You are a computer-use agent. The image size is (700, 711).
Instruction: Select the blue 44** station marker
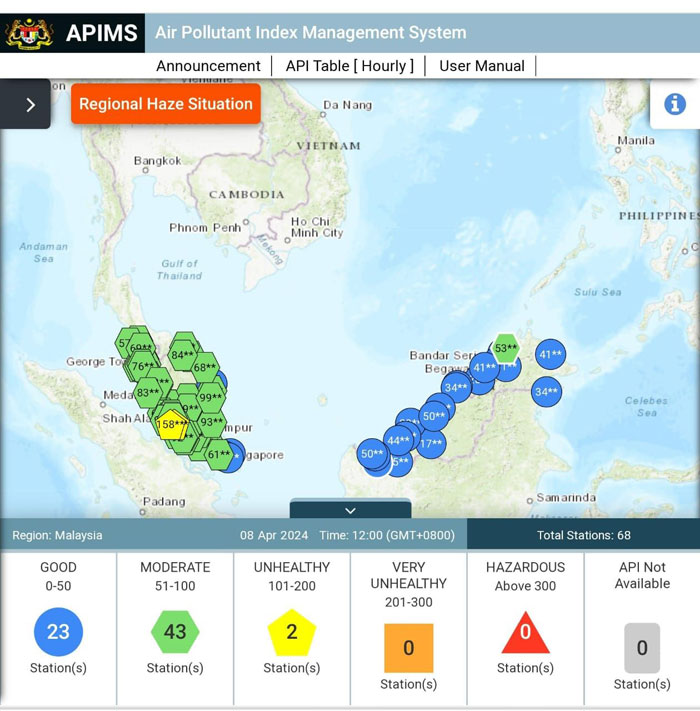(399, 440)
